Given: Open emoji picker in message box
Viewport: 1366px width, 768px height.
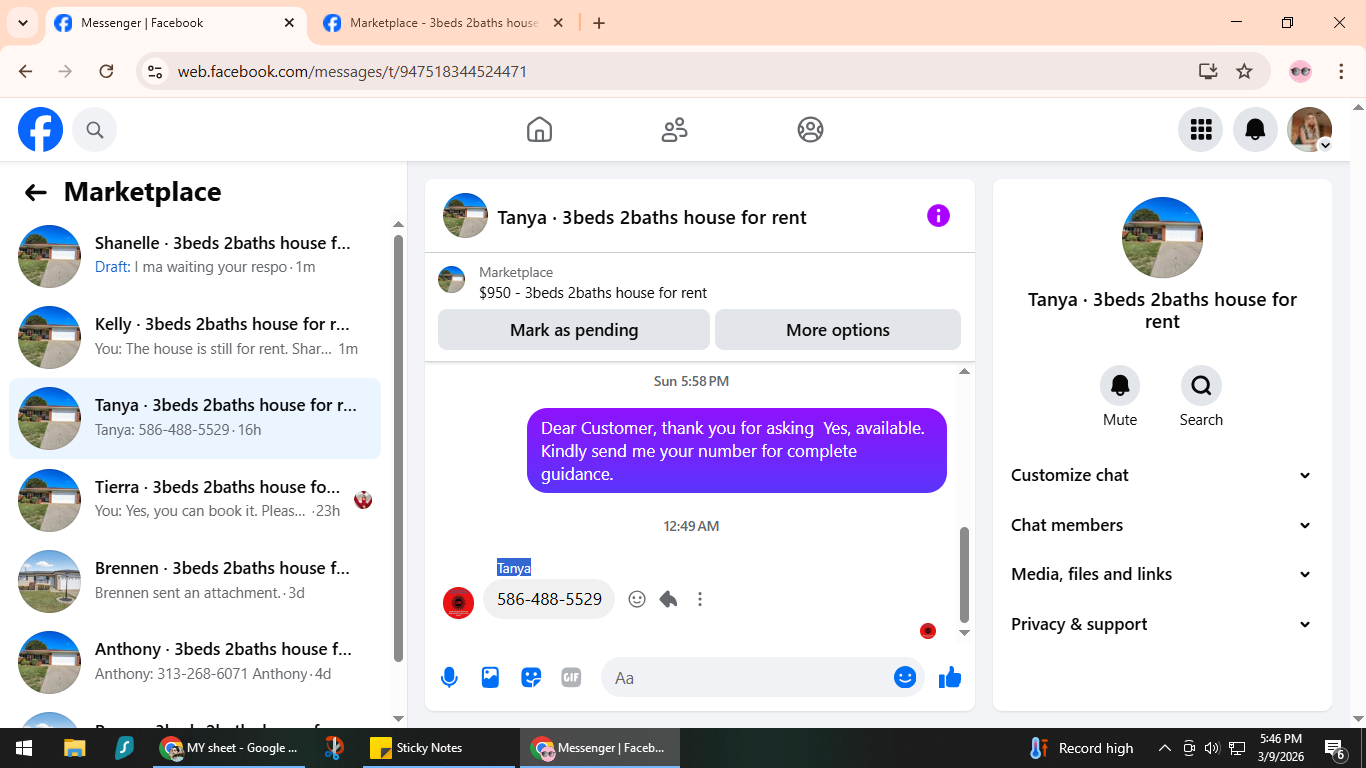Looking at the screenshot, I should (905, 678).
